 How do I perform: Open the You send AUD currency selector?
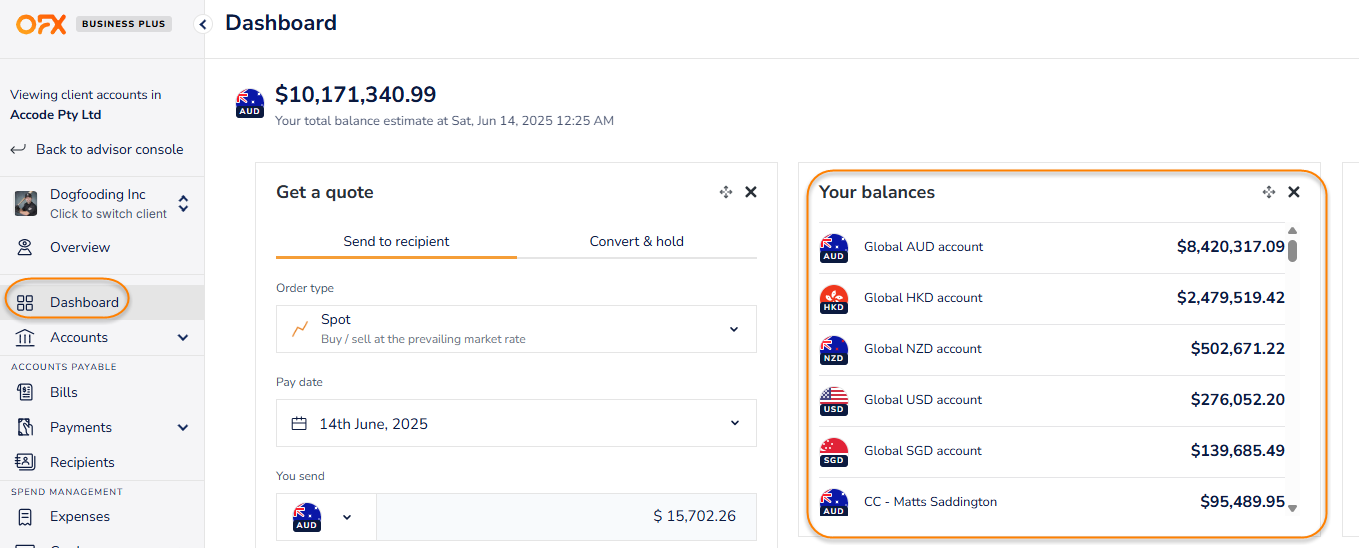tap(325, 517)
